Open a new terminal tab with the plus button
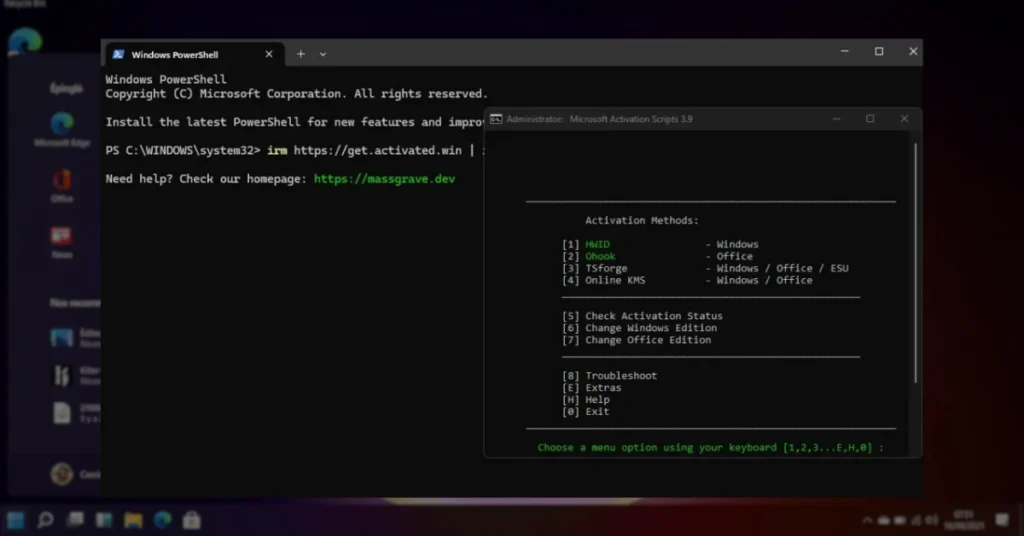Image resolution: width=1024 pixels, height=536 pixels. pyautogui.click(x=300, y=54)
